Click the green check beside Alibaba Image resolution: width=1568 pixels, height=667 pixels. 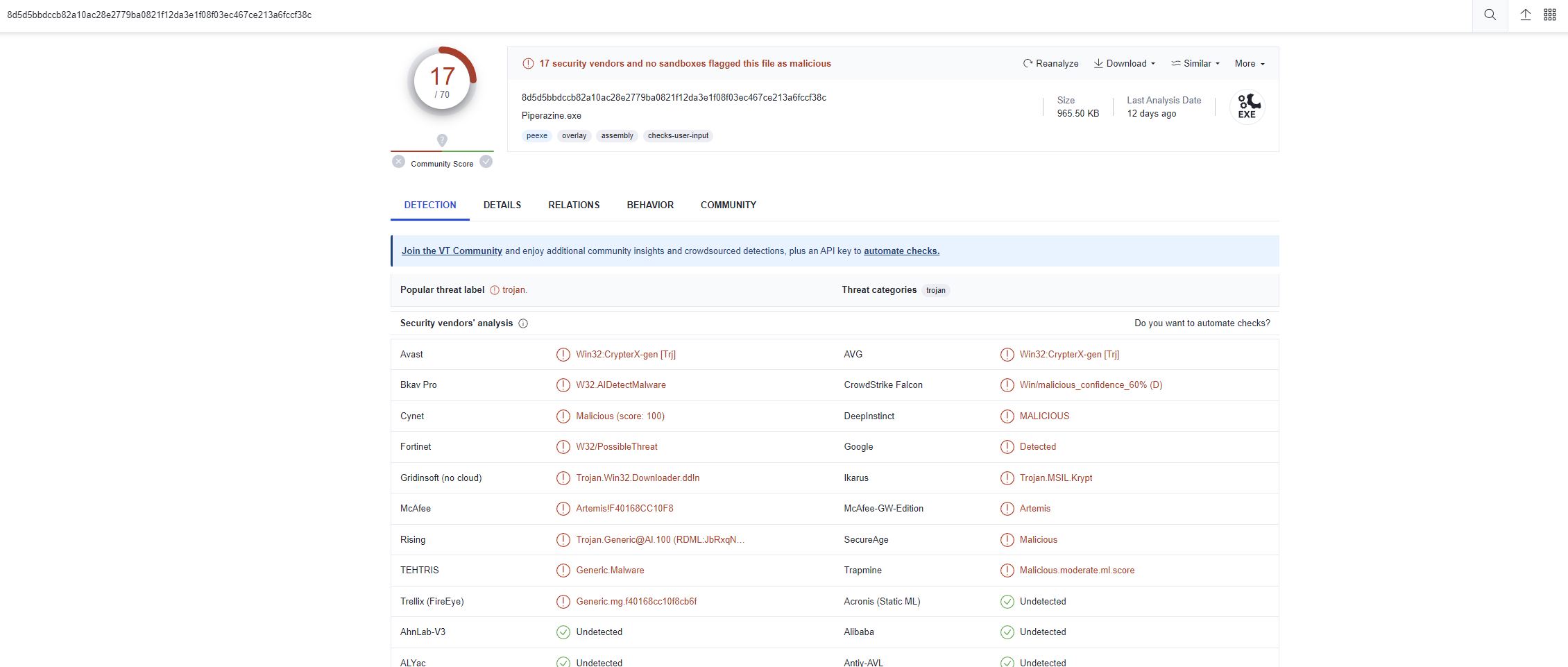point(1007,632)
